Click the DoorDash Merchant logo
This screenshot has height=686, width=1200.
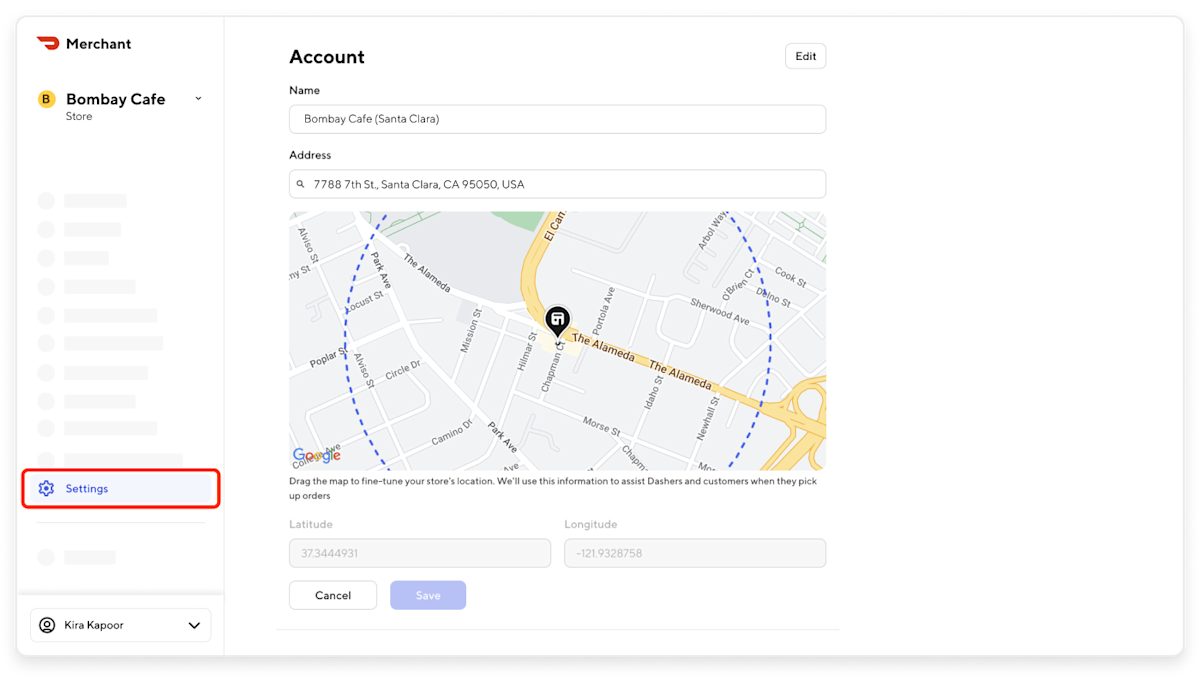tap(48, 43)
